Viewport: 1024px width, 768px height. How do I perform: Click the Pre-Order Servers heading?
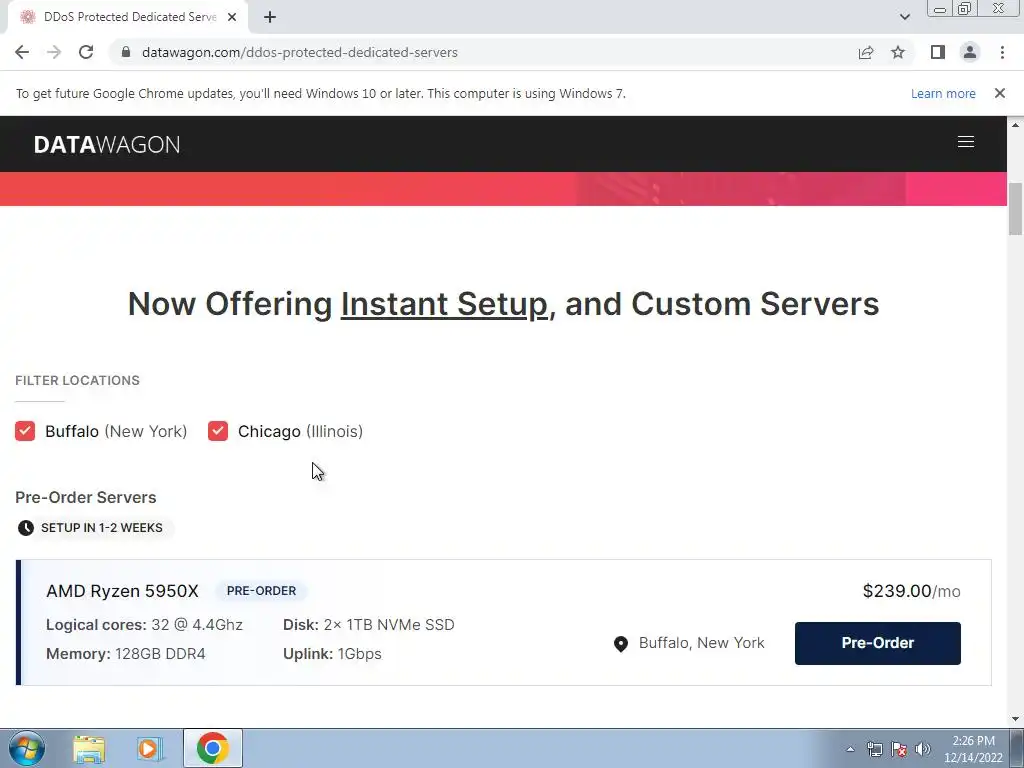tap(86, 497)
